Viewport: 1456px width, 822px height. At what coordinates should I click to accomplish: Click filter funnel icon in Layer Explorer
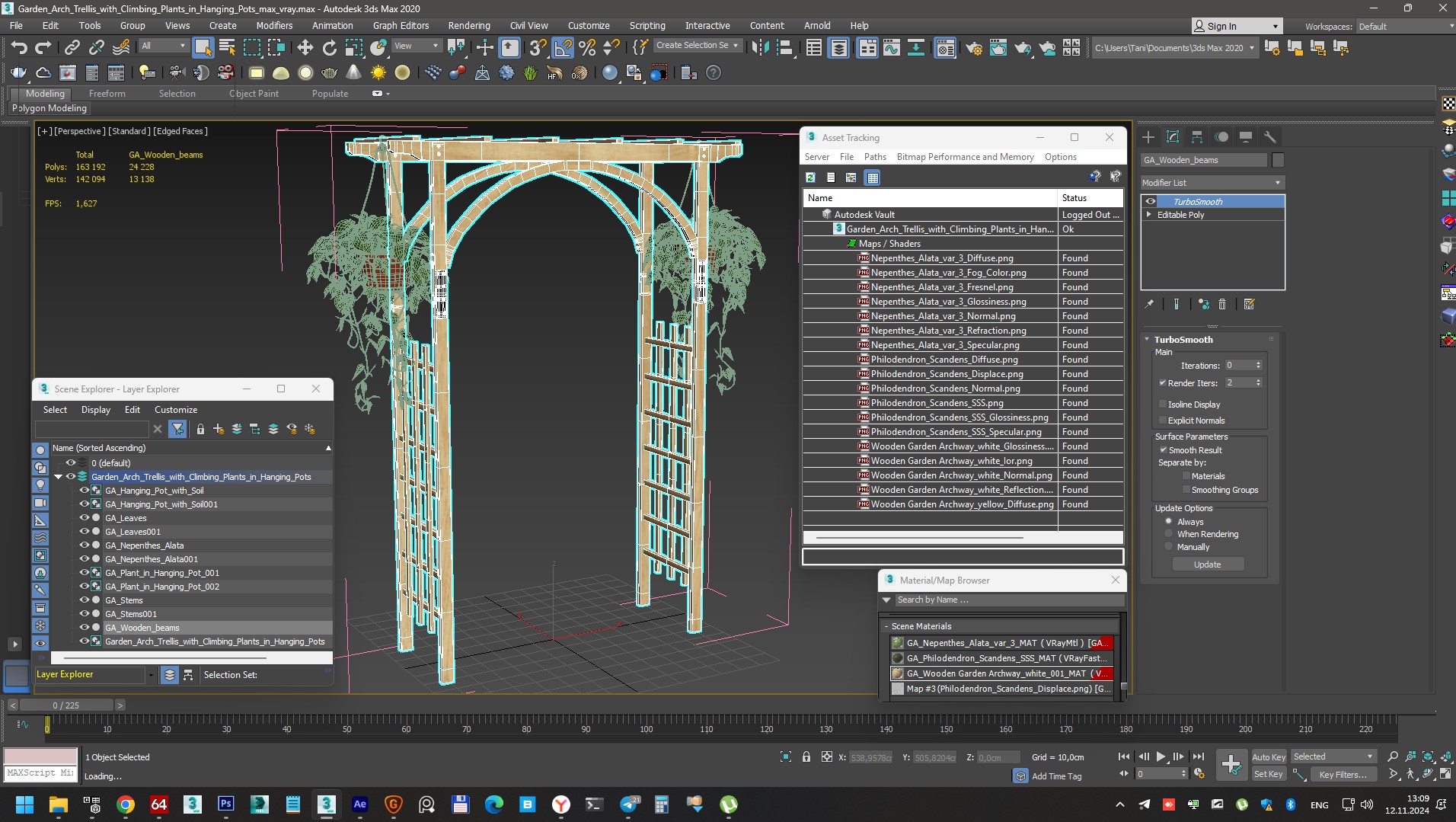tap(177, 429)
